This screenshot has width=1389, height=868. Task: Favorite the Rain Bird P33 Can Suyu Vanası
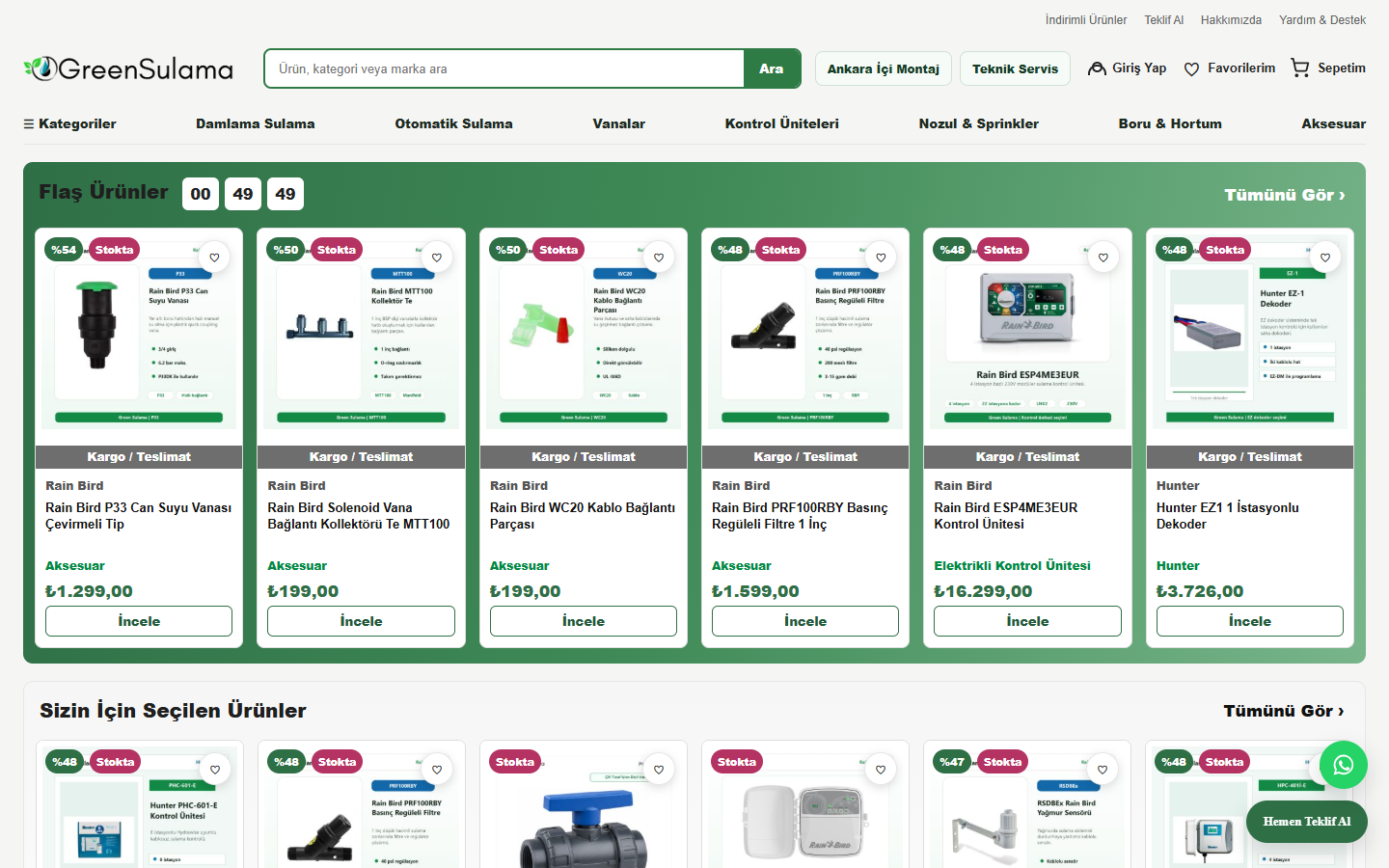[x=215, y=258]
